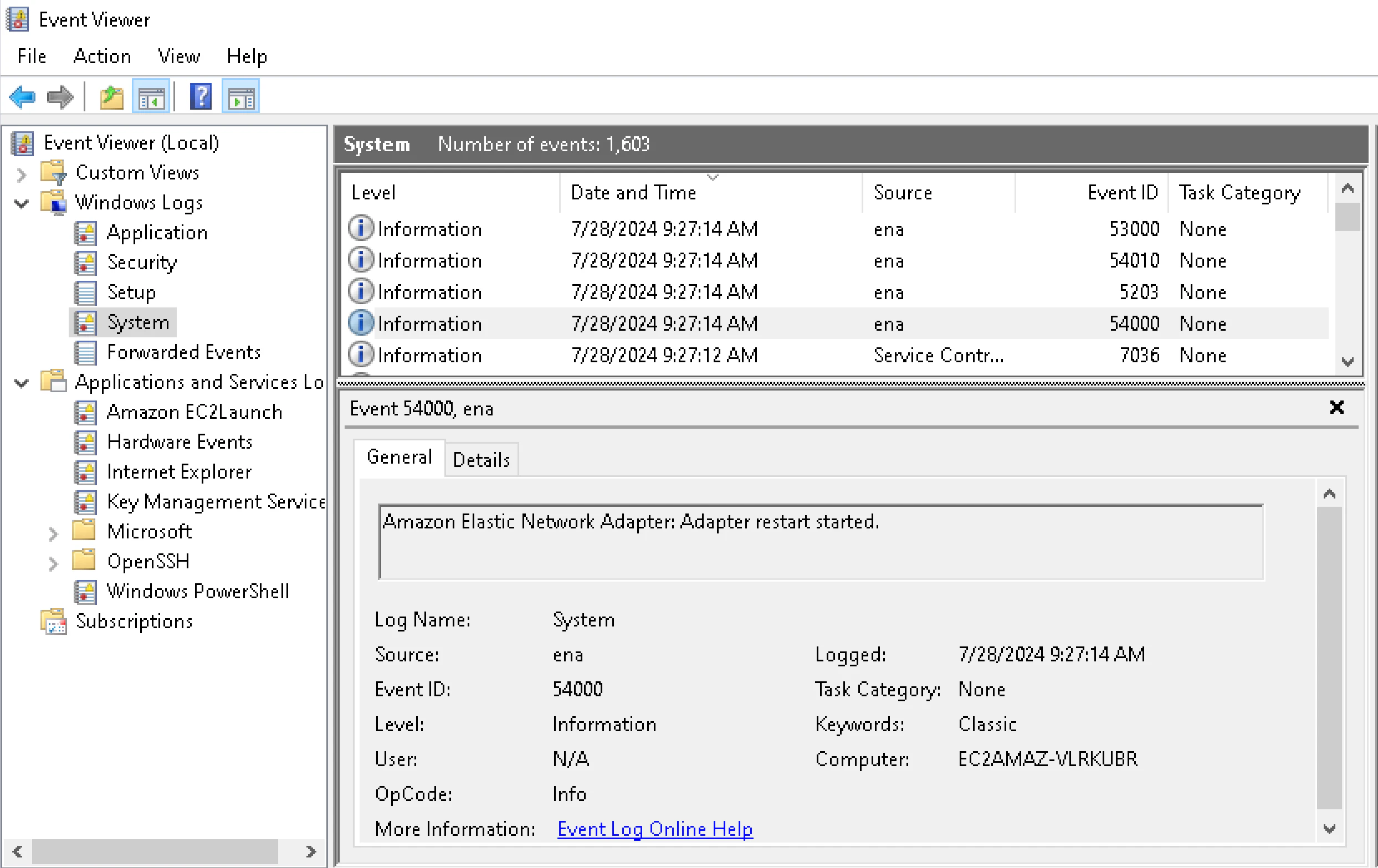Open the Forwarded Events log
This screenshot has height=868, width=1378.
point(184,352)
